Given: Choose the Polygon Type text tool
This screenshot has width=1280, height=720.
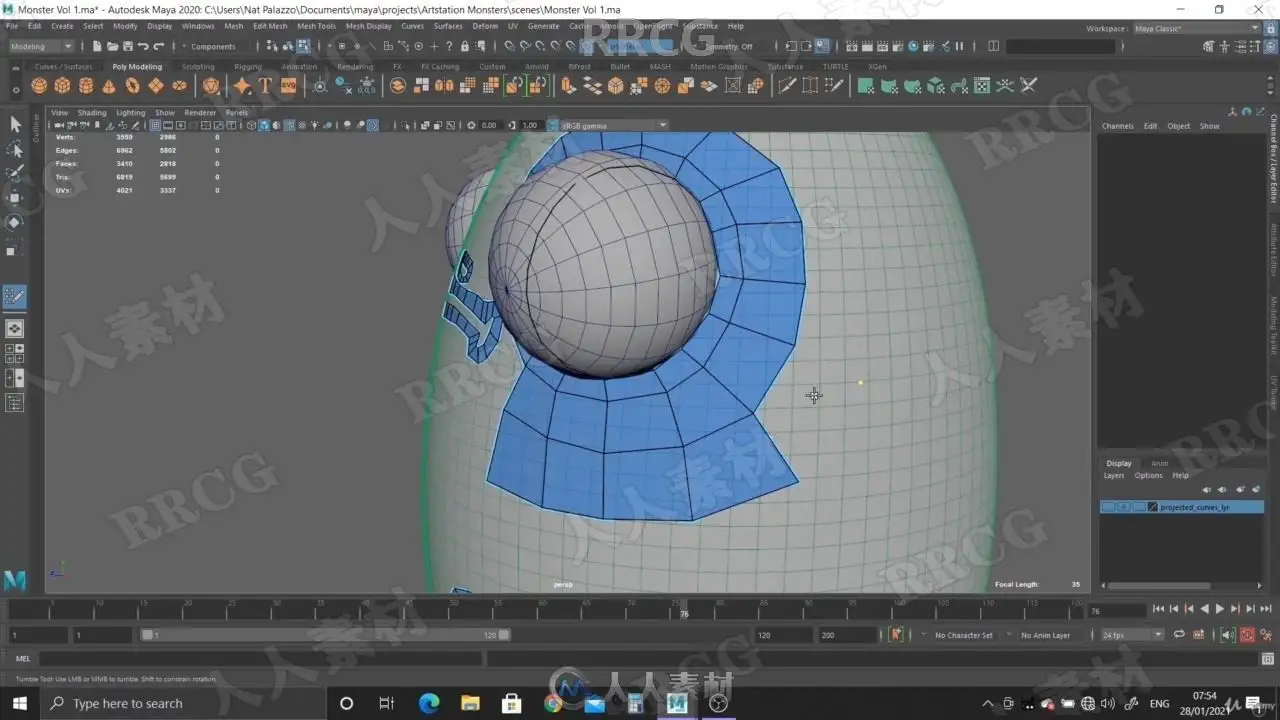Looking at the screenshot, I should point(265,86).
